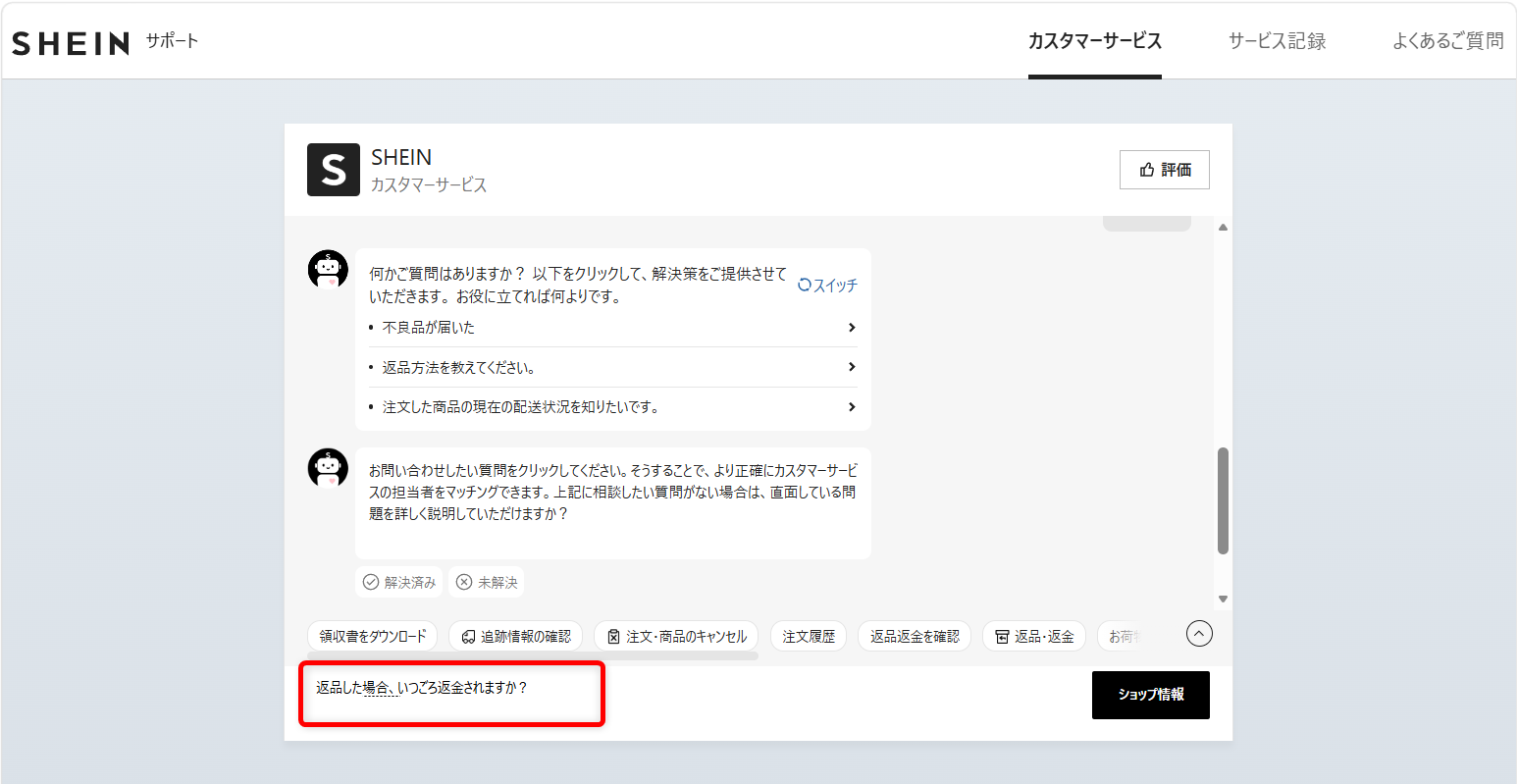Viewport: 1518px width, 784px height.
Task: Open よくあるご質問 tab
Action: click(1448, 41)
